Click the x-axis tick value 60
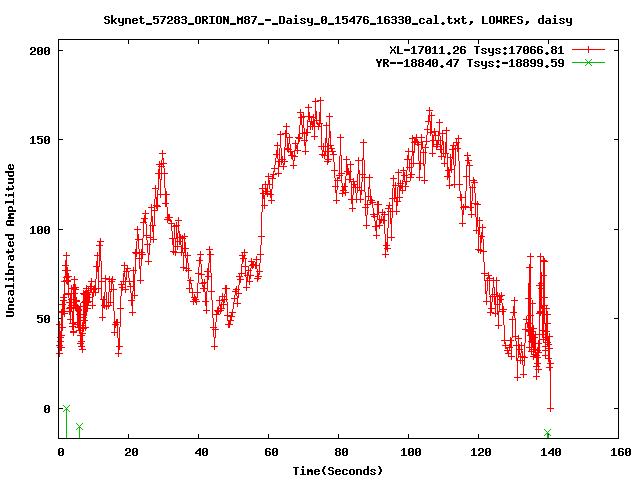Viewport: 640px width, 480px height. (271, 452)
